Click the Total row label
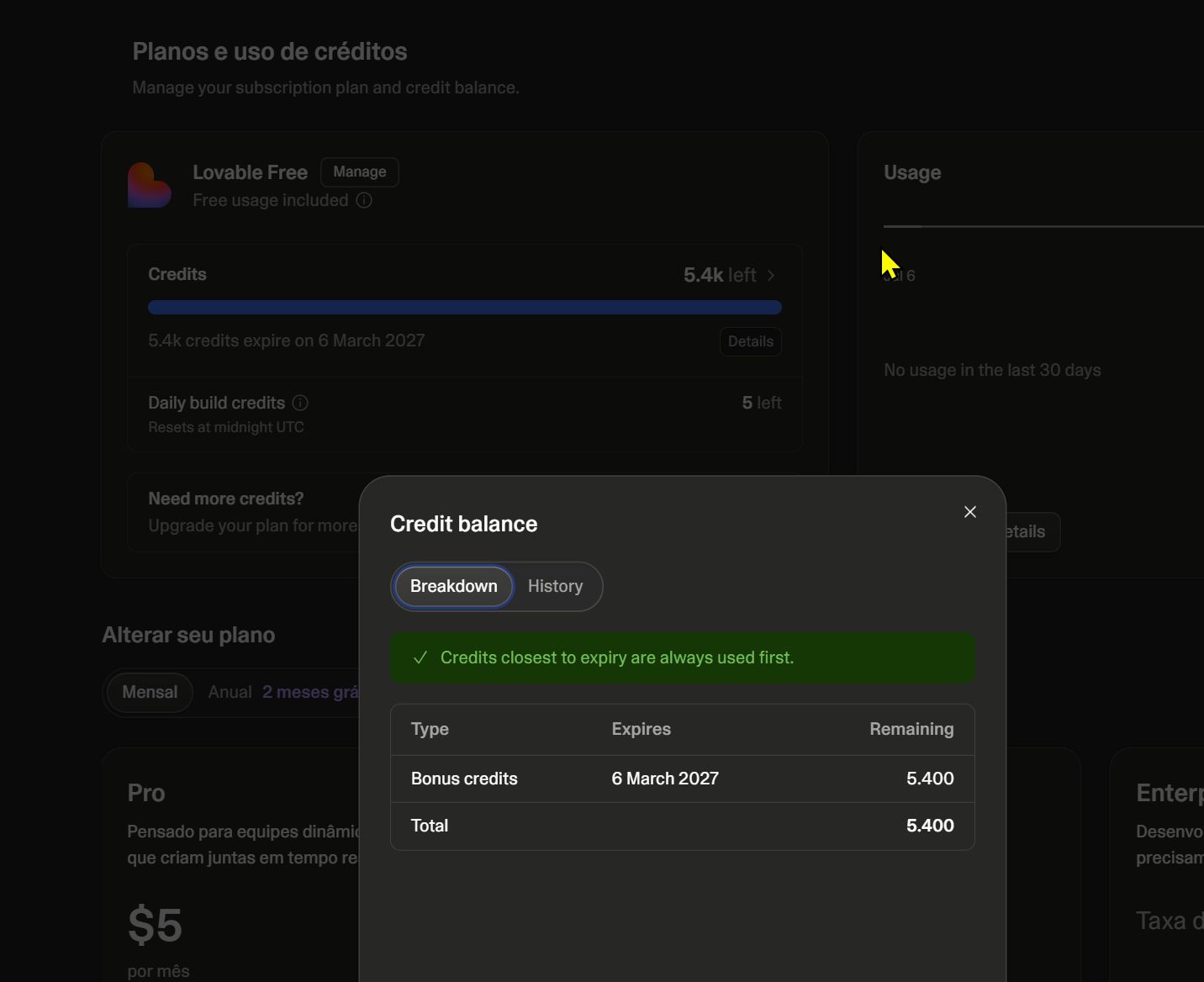 click(430, 826)
